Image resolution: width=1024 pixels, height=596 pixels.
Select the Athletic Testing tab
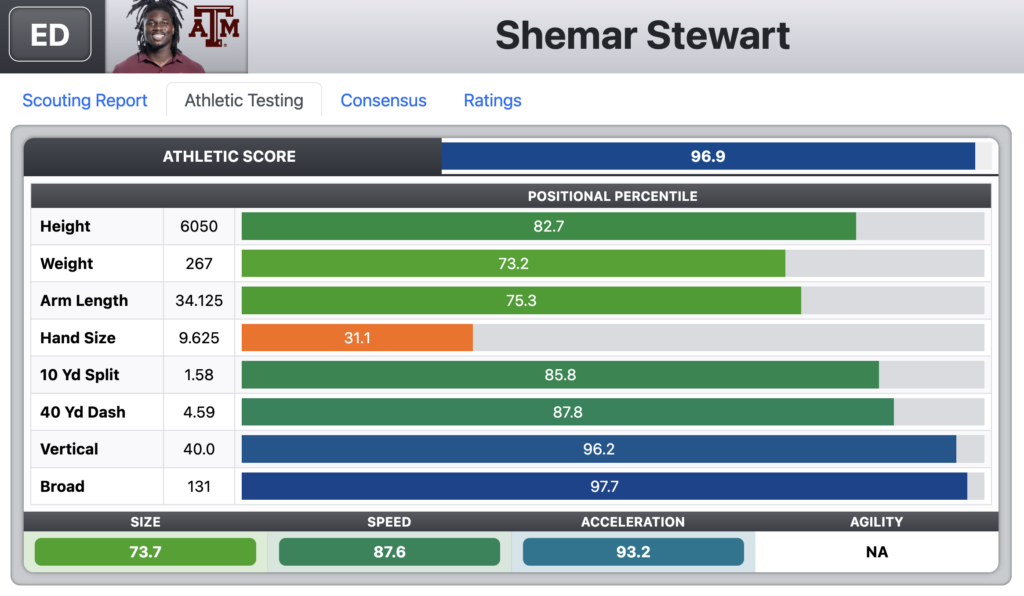244,101
